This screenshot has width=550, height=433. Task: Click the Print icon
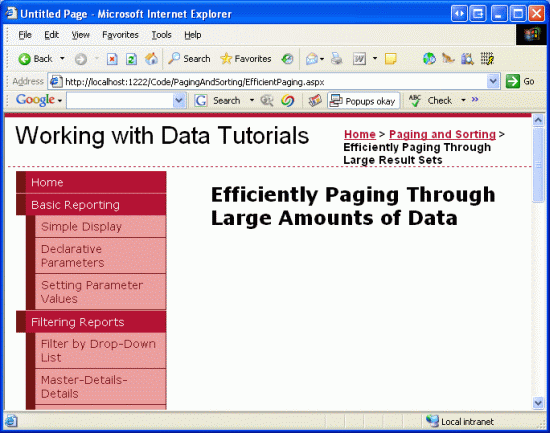click(x=337, y=59)
